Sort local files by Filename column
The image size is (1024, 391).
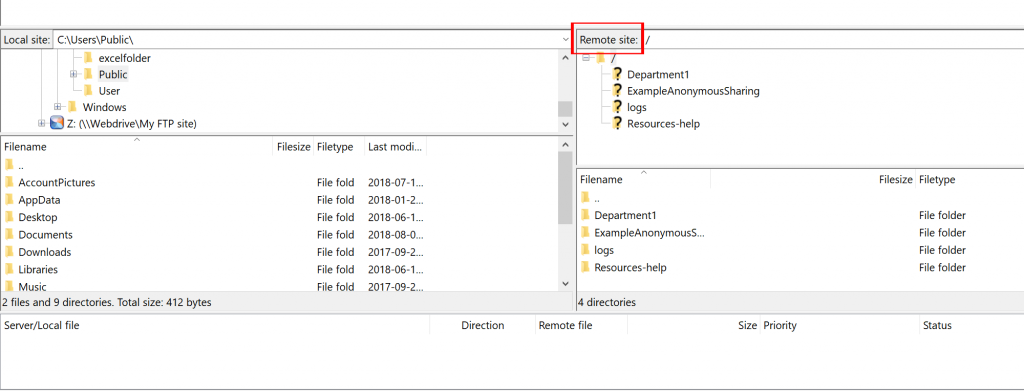(x=137, y=147)
